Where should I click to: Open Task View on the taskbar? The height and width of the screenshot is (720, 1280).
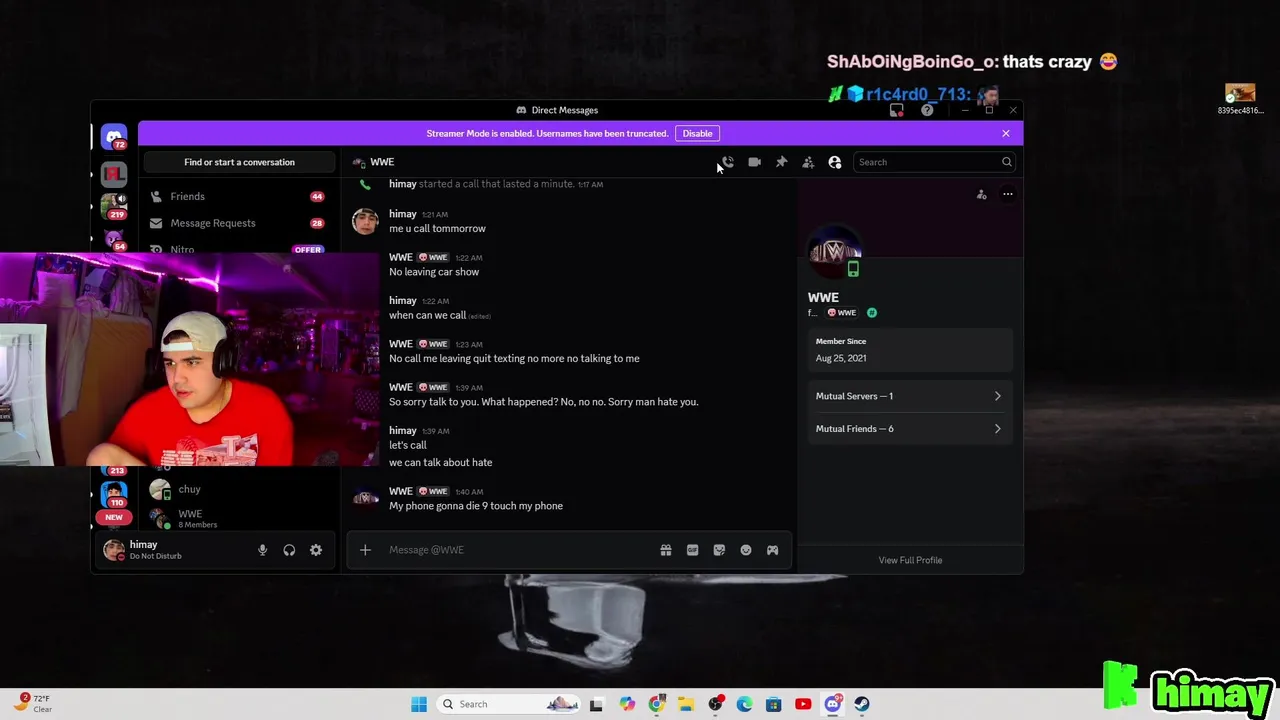click(597, 704)
